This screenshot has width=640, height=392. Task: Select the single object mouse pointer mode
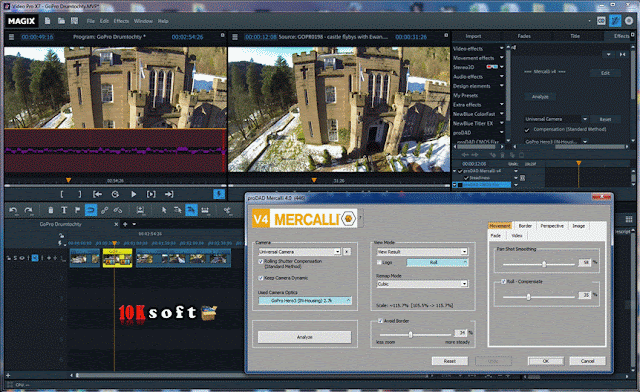pyautogui.click(x=164, y=210)
